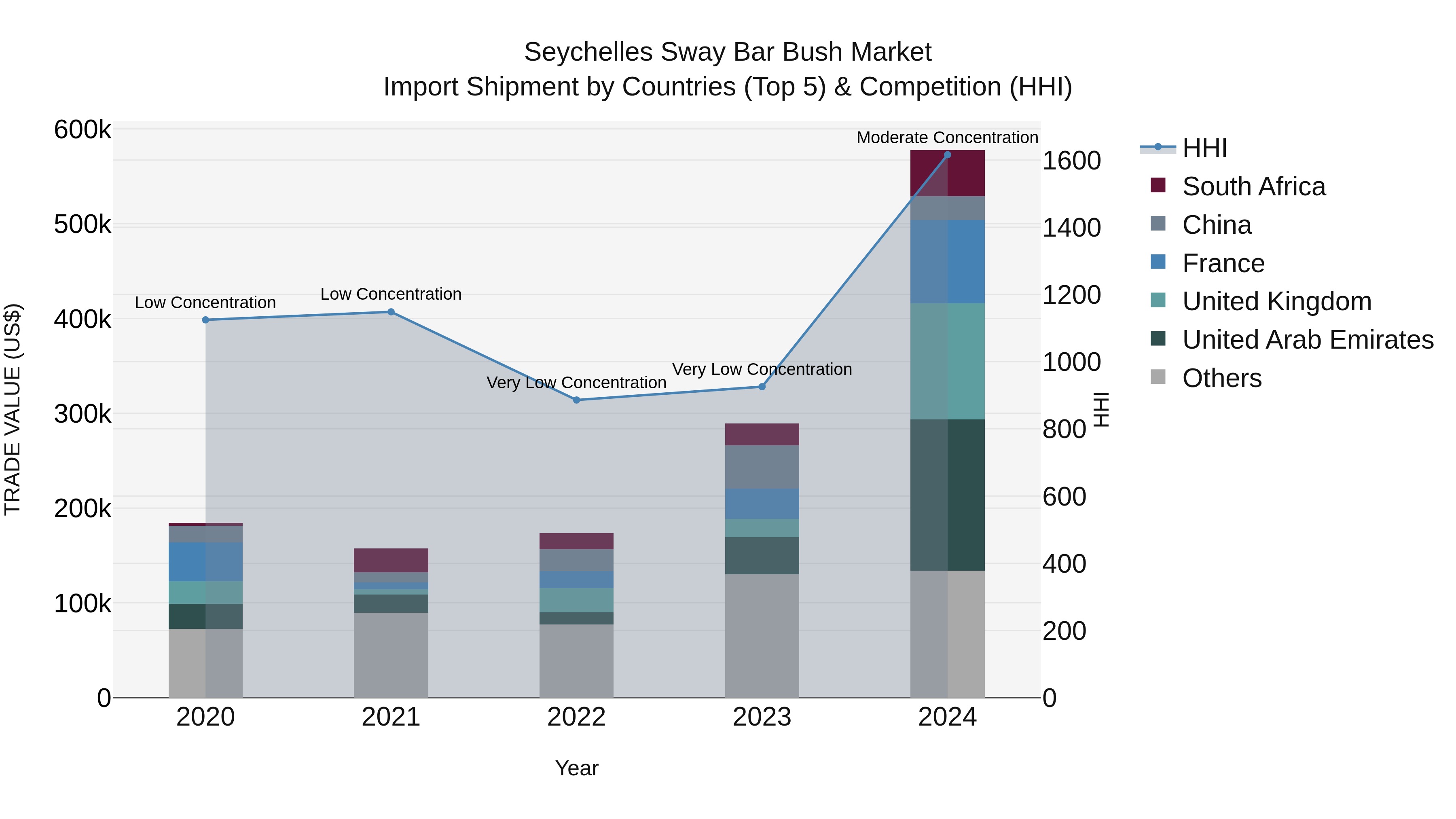Toggle France series in legend
This screenshot has width=1456, height=819.
pyautogui.click(x=1207, y=263)
